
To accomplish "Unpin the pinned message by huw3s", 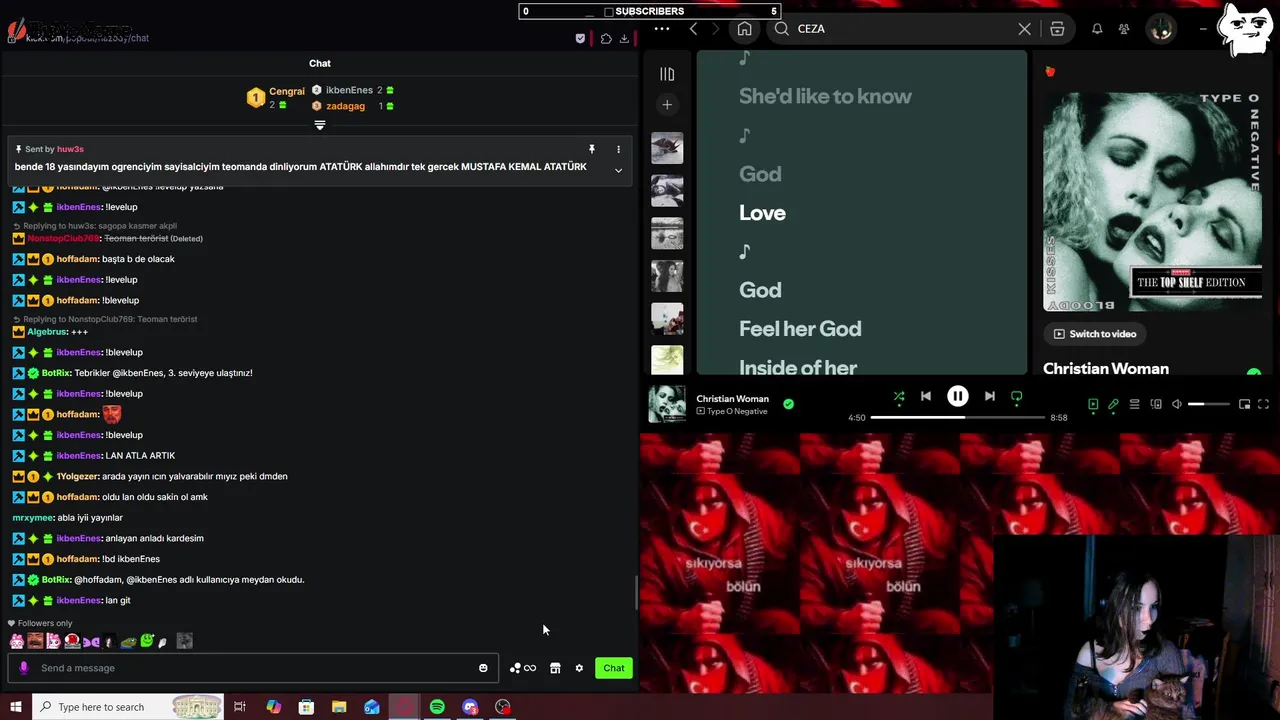I will point(591,149).
